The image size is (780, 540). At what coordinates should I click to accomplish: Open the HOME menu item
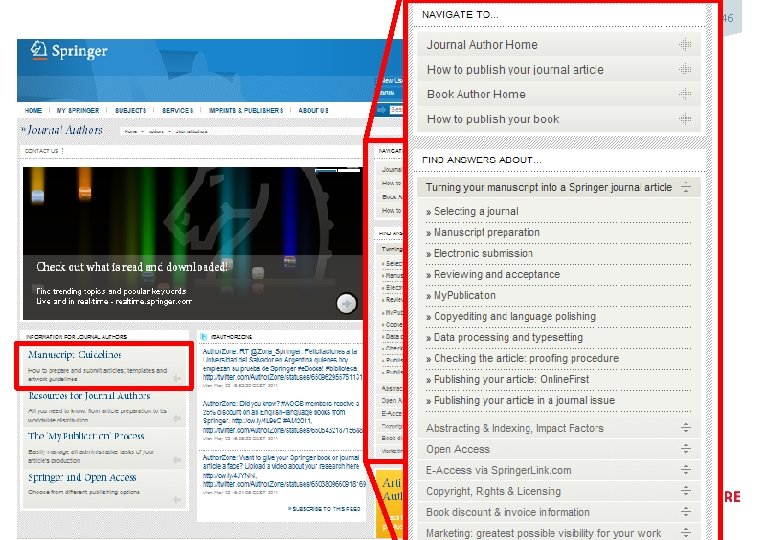tap(33, 110)
